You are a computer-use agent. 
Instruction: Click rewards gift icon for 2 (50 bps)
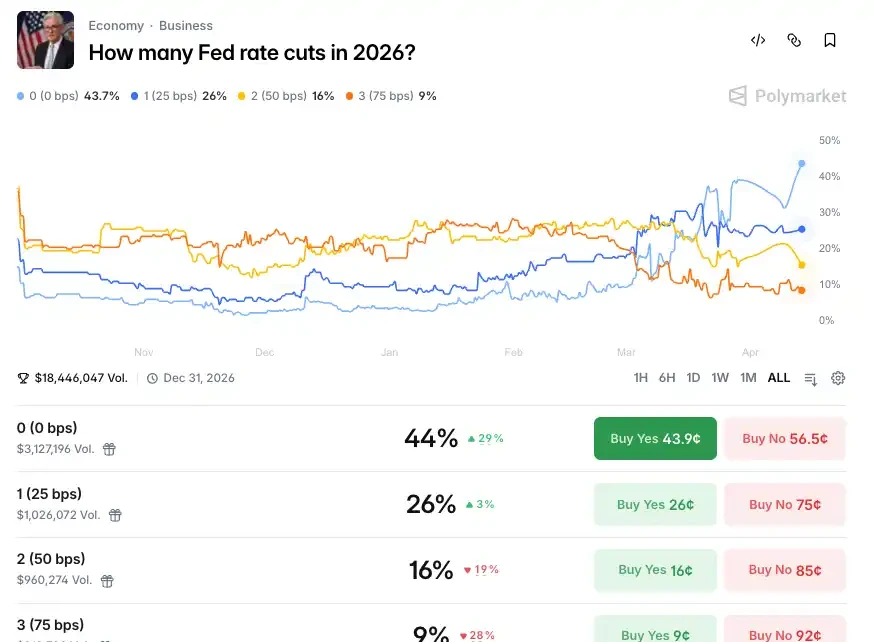[x=107, y=581]
